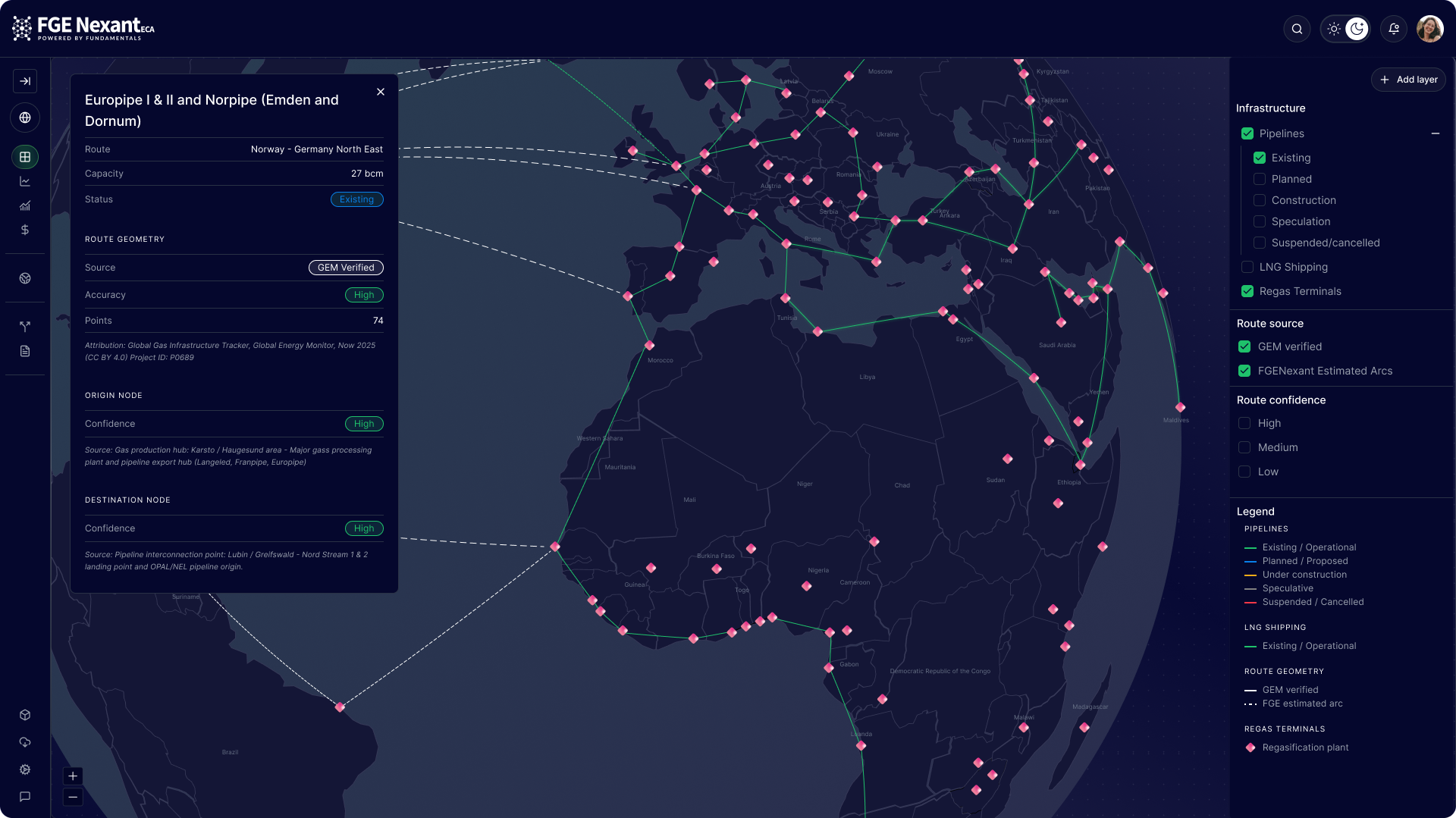Switch to light mode sun icon
Image resolution: width=1456 pixels, height=818 pixels.
(1334, 29)
